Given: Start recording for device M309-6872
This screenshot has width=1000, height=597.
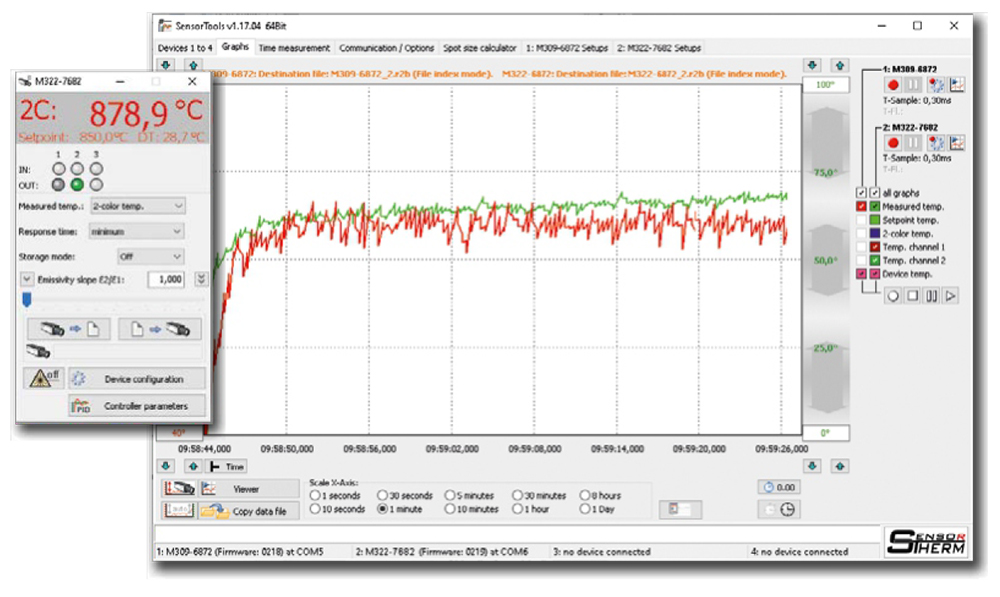Looking at the screenshot, I should [891, 85].
